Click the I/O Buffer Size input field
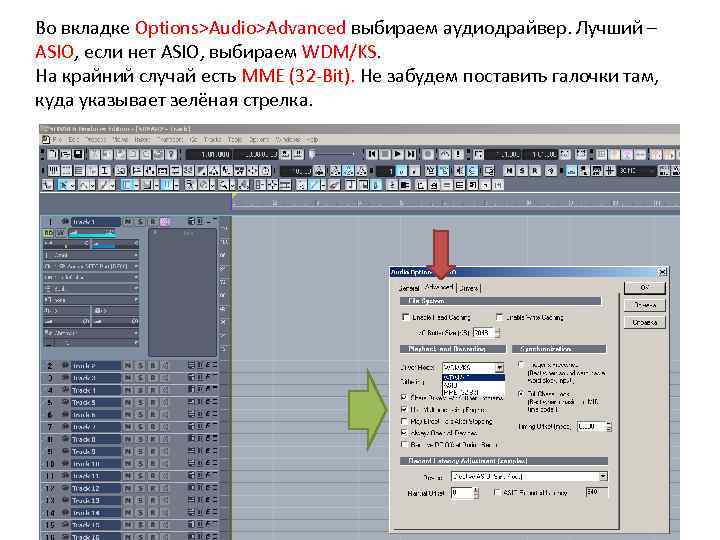The height and width of the screenshot is (540, 720). (483, 332)
